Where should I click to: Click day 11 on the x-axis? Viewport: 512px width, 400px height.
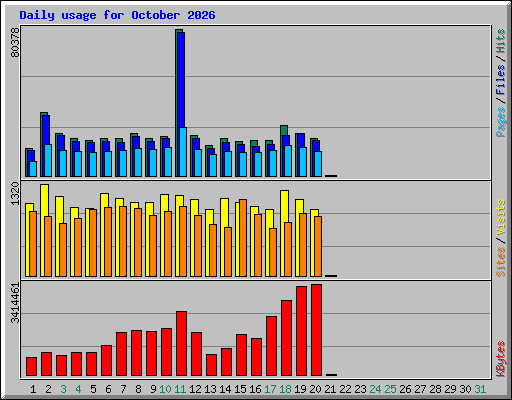[x=180, y=389]
